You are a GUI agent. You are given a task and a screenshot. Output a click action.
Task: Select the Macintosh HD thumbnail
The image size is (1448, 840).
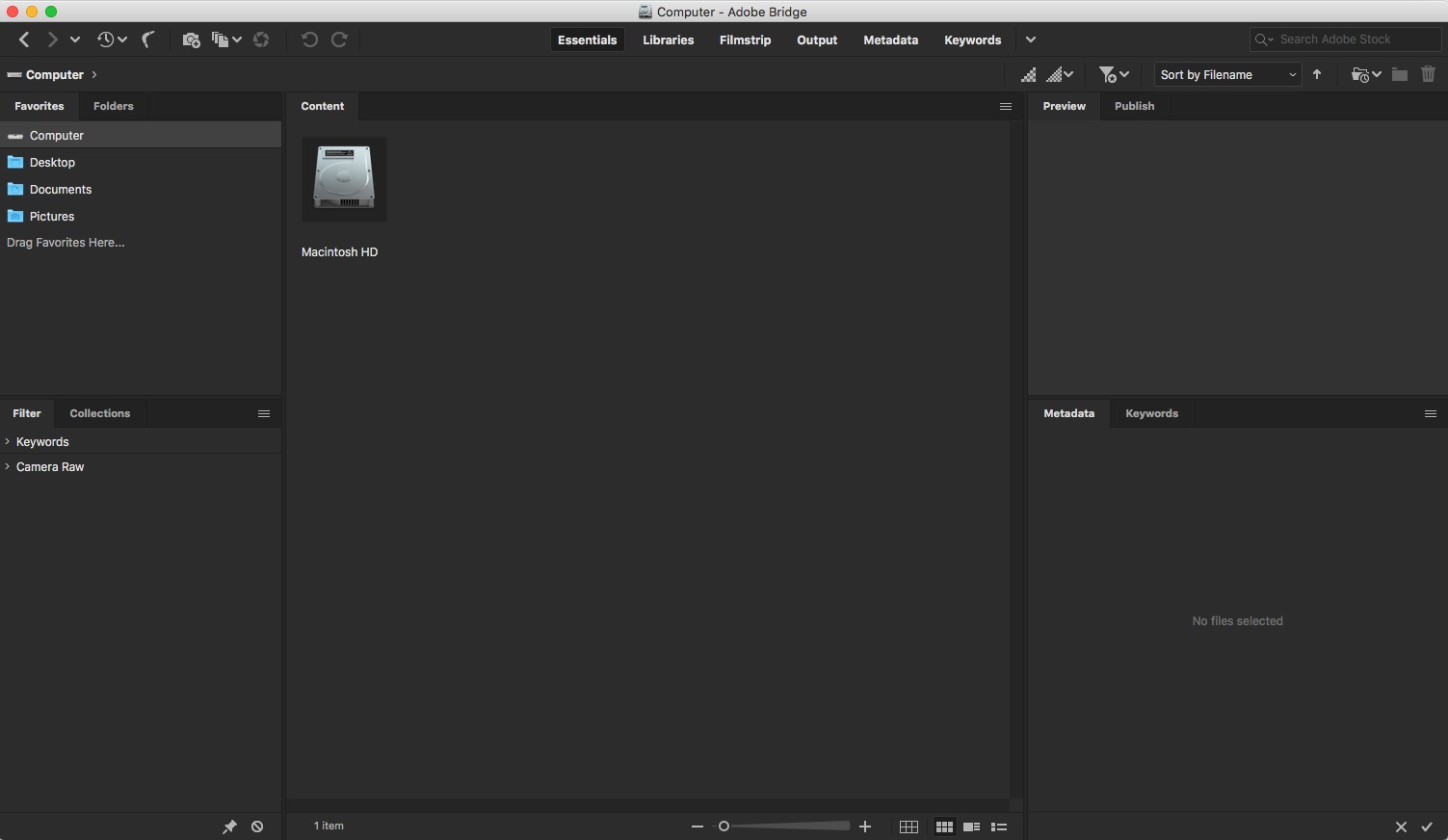click(344, 179)
